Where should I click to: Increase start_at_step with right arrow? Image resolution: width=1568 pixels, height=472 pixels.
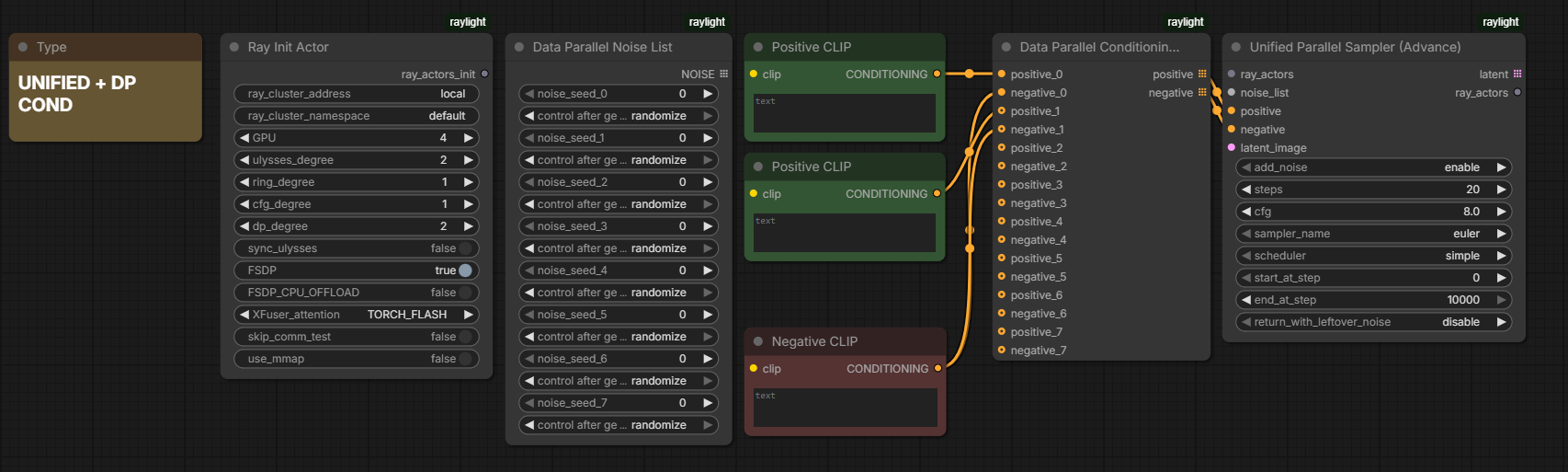coord(1502,278)
